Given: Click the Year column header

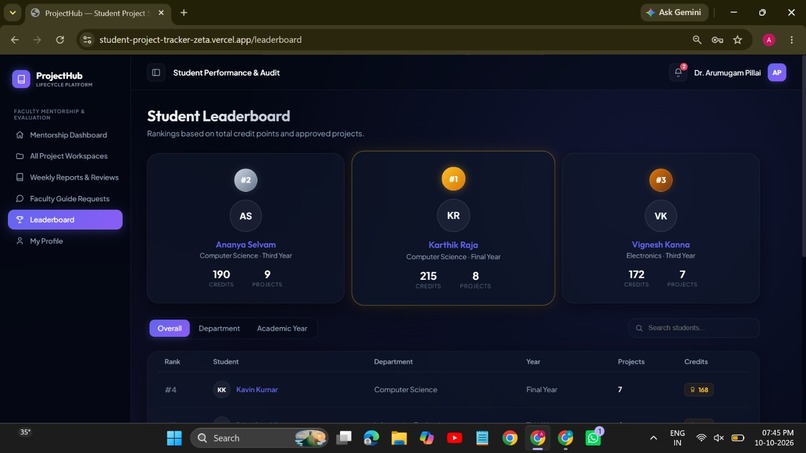Looking at the screenshot, I should point(533,361).
